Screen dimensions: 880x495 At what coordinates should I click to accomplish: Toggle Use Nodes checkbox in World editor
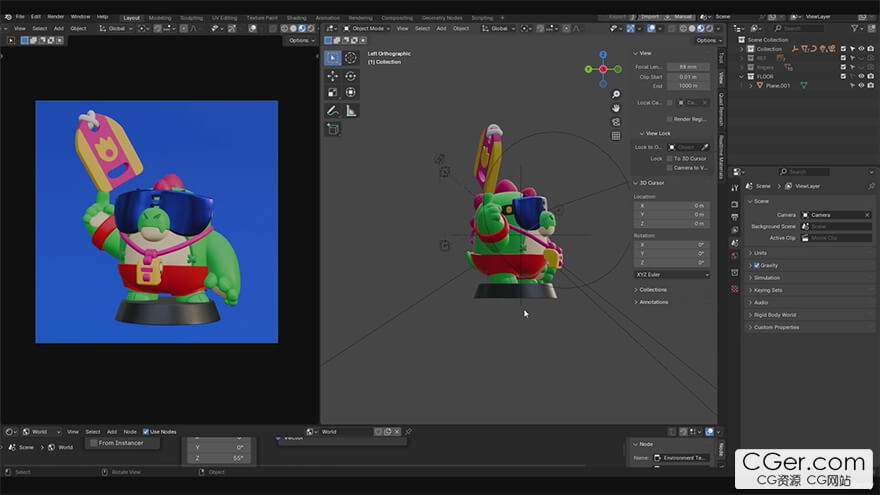[x=146, y=432]
